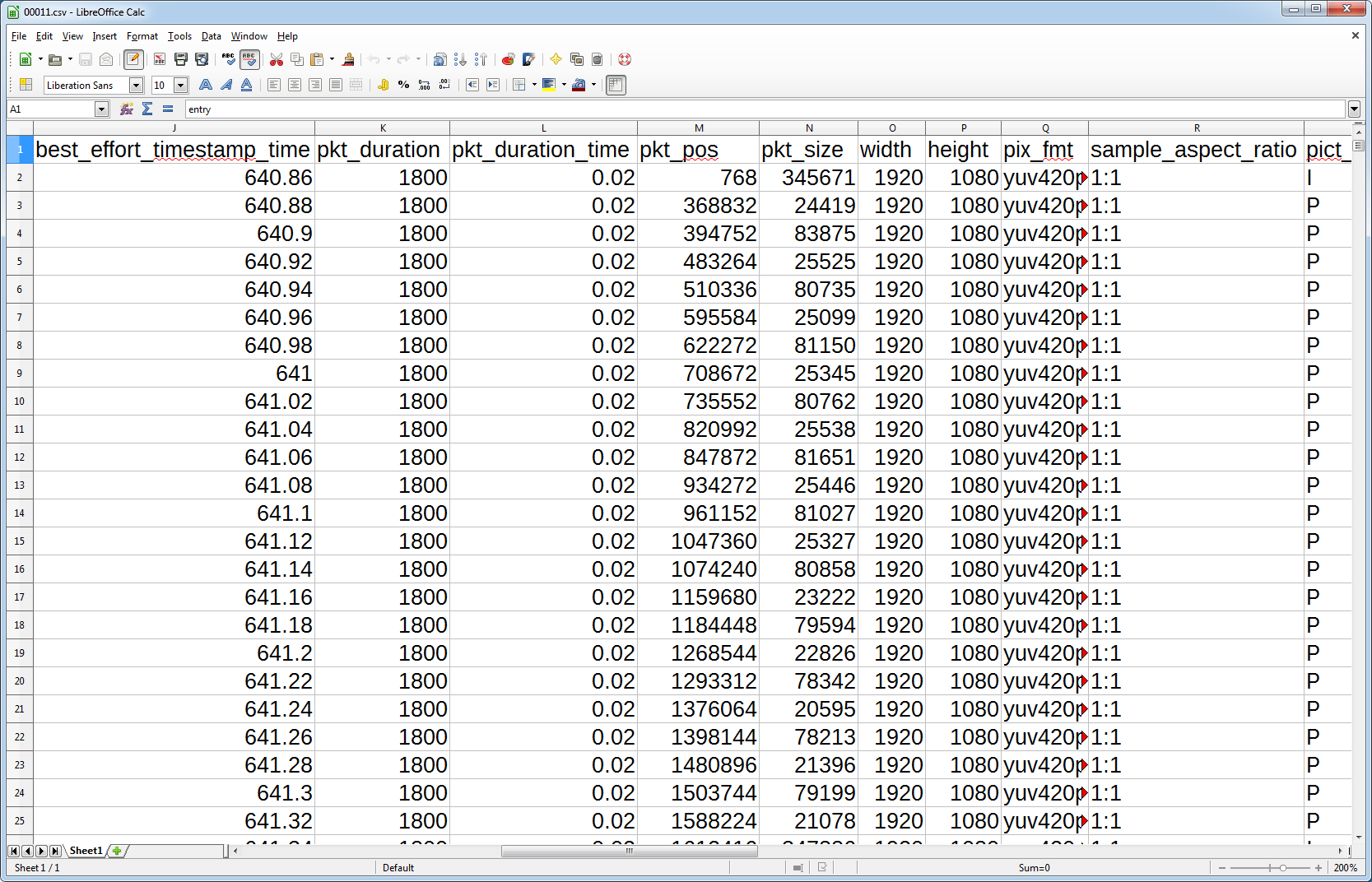This screenshot has height=882, width=1372.
Task: Open the Format menu
Action: pyautogui.click(x=142, y=36)
